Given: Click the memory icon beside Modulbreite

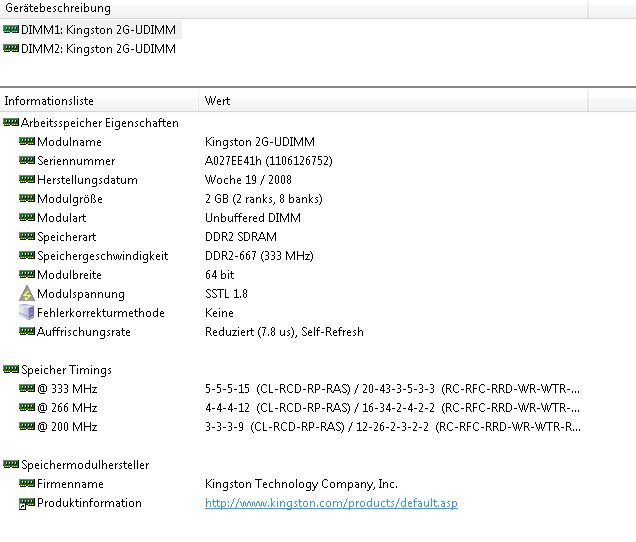Looking at the screenshot, I should point(27,274).
